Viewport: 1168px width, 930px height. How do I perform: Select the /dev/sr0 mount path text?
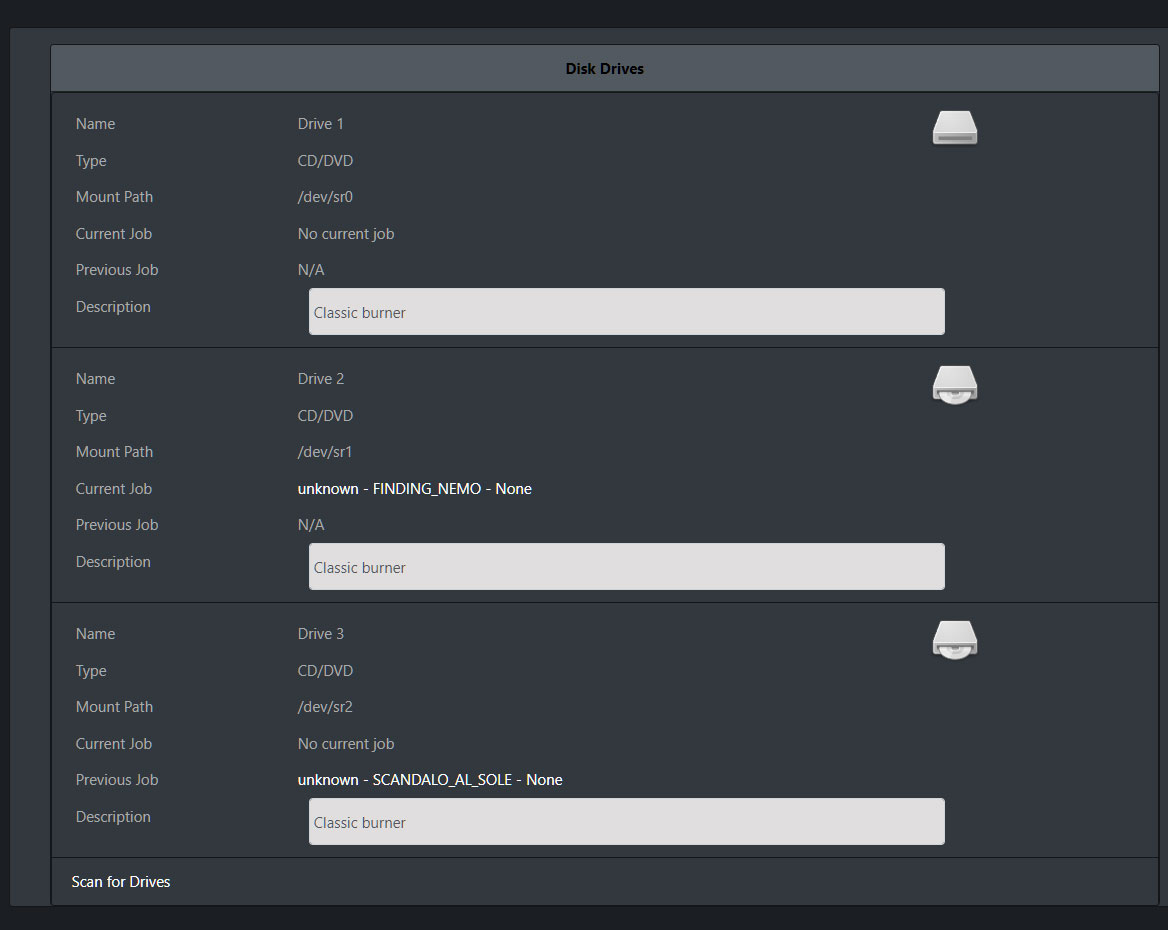point(325,197)
